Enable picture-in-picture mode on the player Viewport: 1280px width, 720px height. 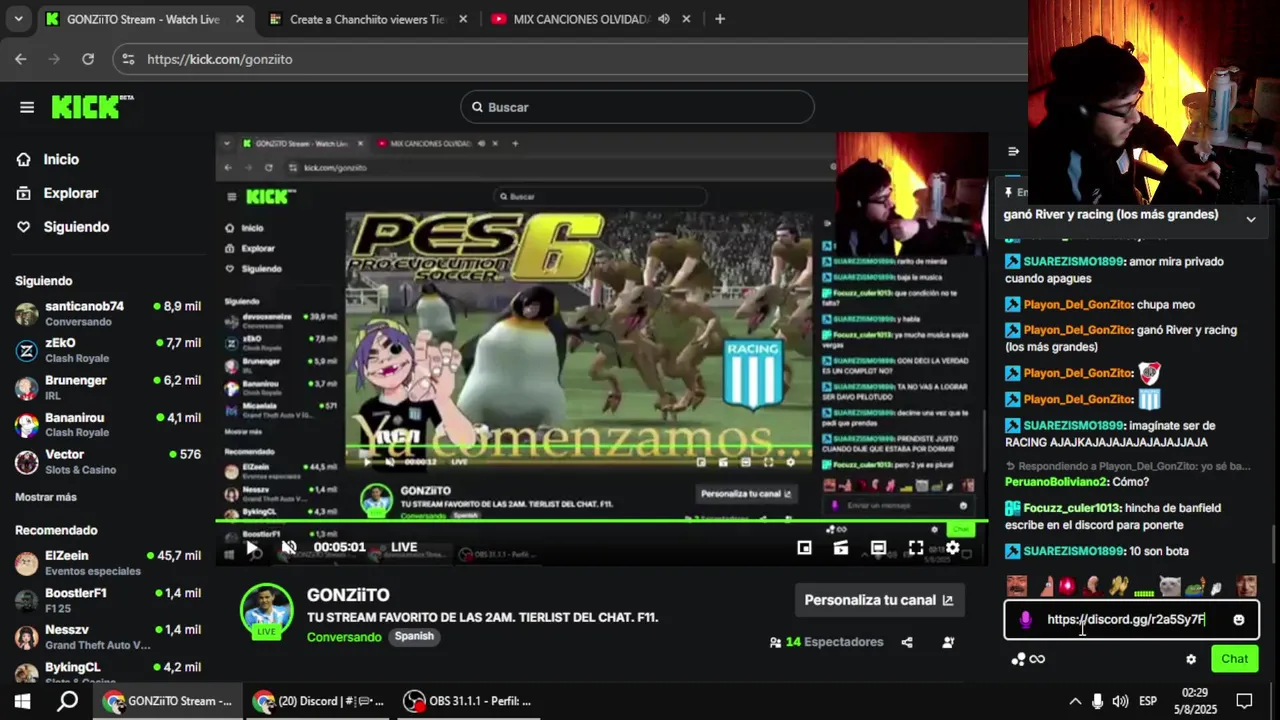coord(804,547)
